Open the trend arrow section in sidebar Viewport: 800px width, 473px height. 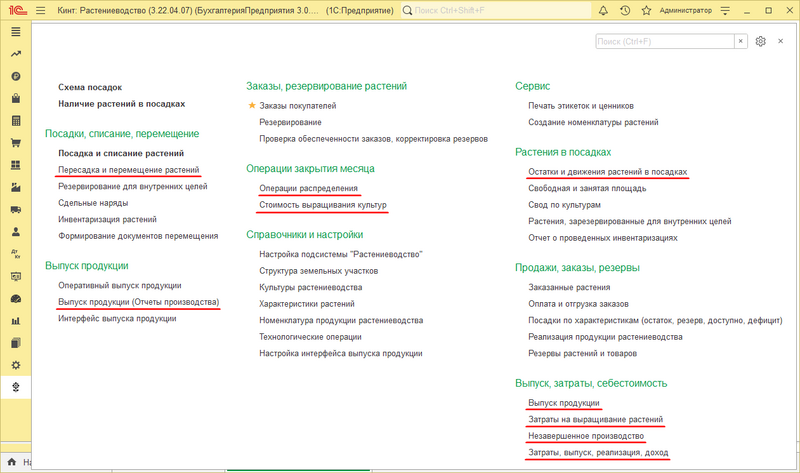(x=16, y=54)
